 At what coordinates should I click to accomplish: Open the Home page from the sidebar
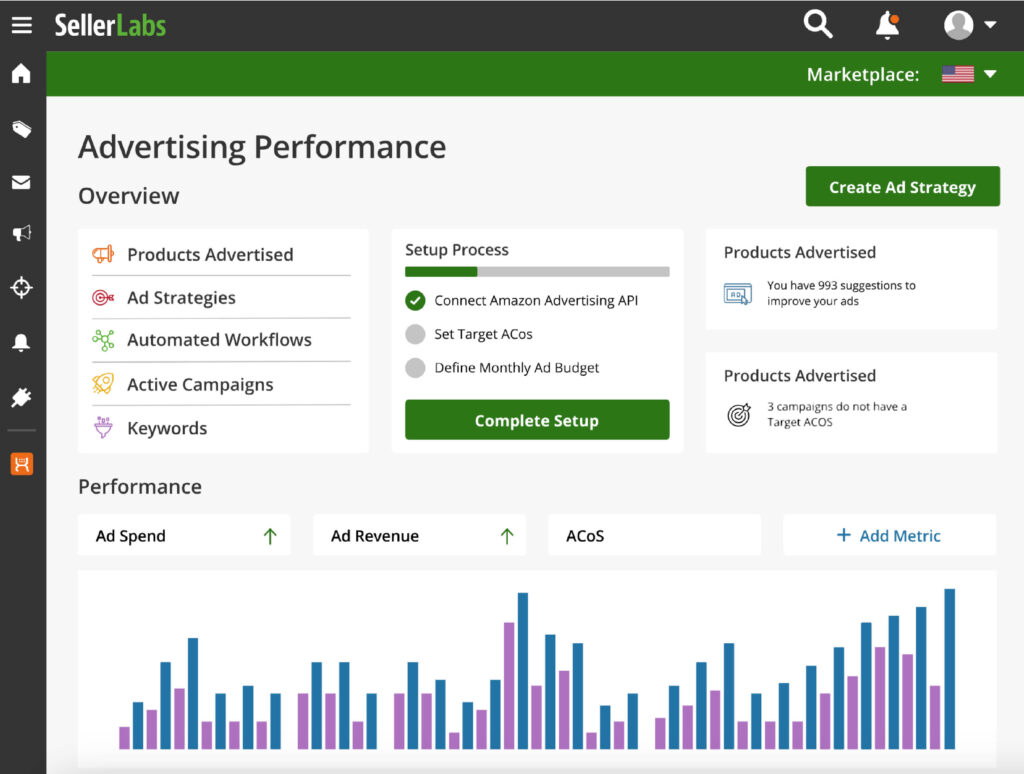(x=22, y=73)
